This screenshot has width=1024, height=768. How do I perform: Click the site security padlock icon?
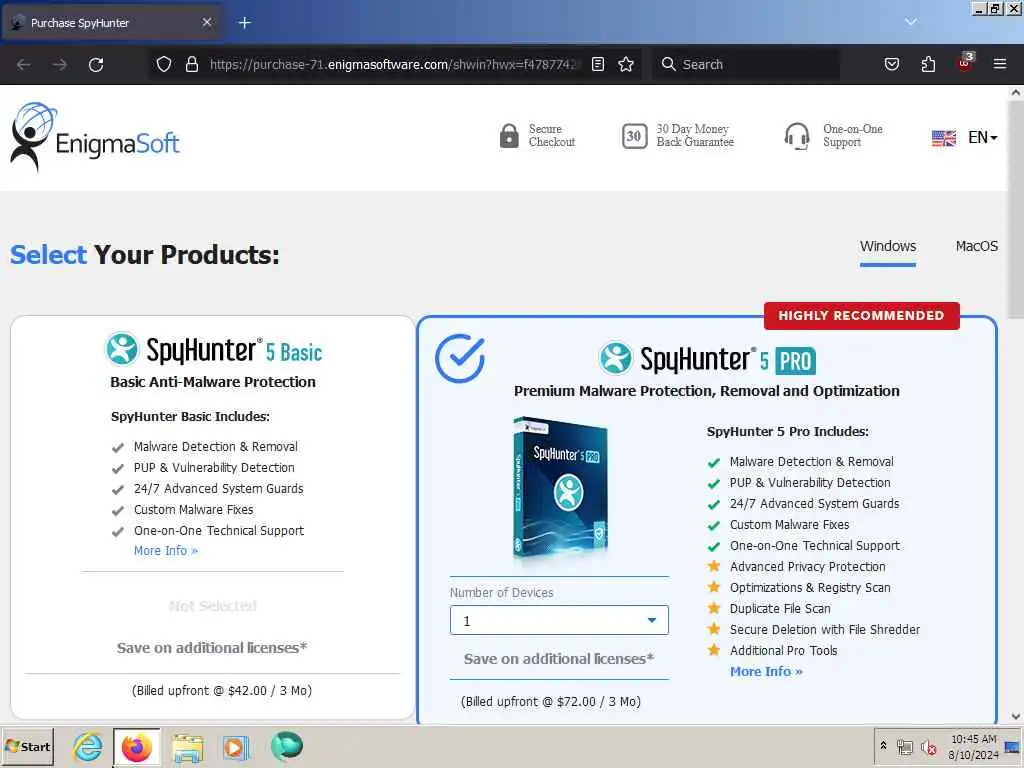[x=192, y=64]
